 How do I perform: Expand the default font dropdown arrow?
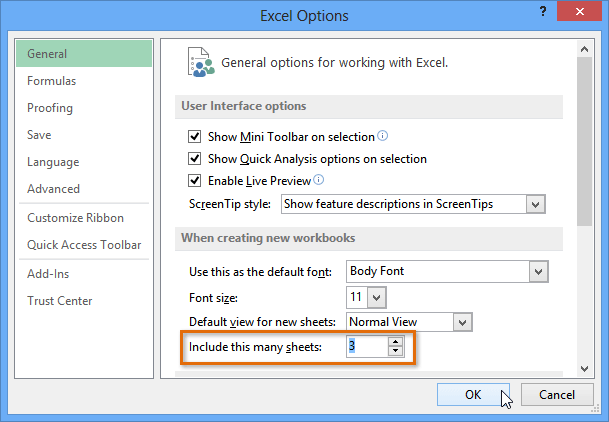[x=538, y=271]
